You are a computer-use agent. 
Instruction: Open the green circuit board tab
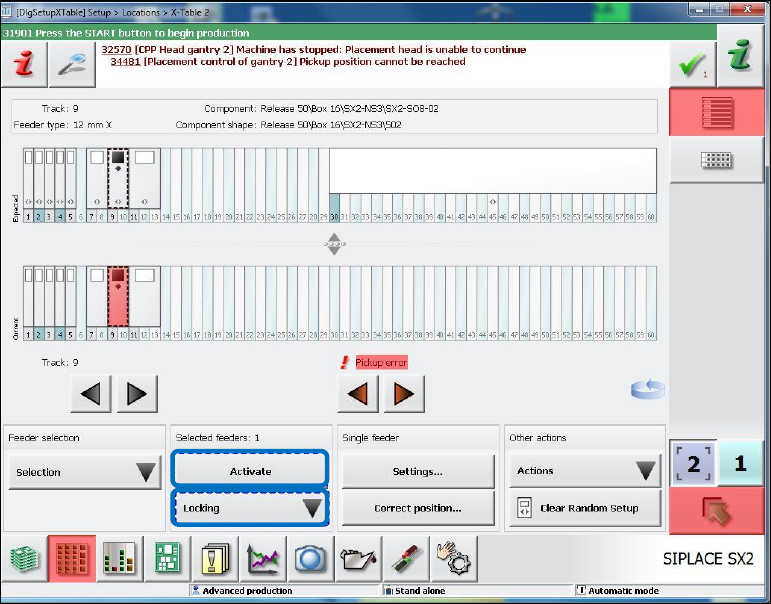coord(167,560)
